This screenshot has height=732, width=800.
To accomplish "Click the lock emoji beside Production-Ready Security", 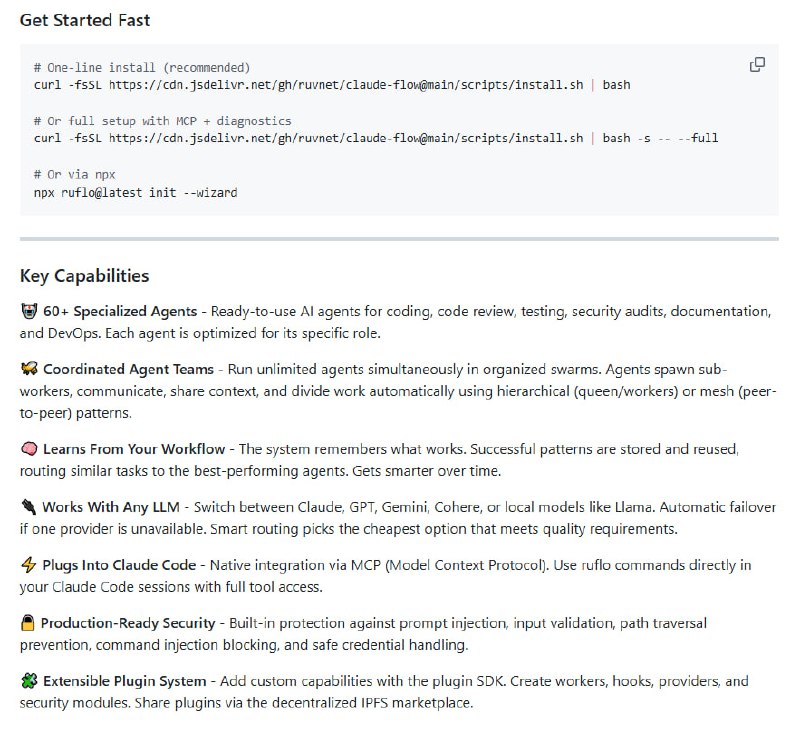I will coord(28,624).
